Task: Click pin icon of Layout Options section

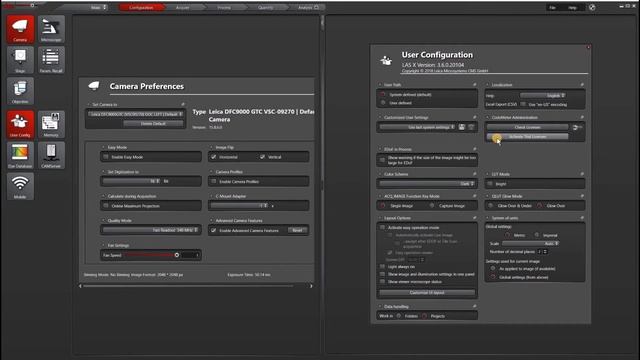Action: point(474,218)
